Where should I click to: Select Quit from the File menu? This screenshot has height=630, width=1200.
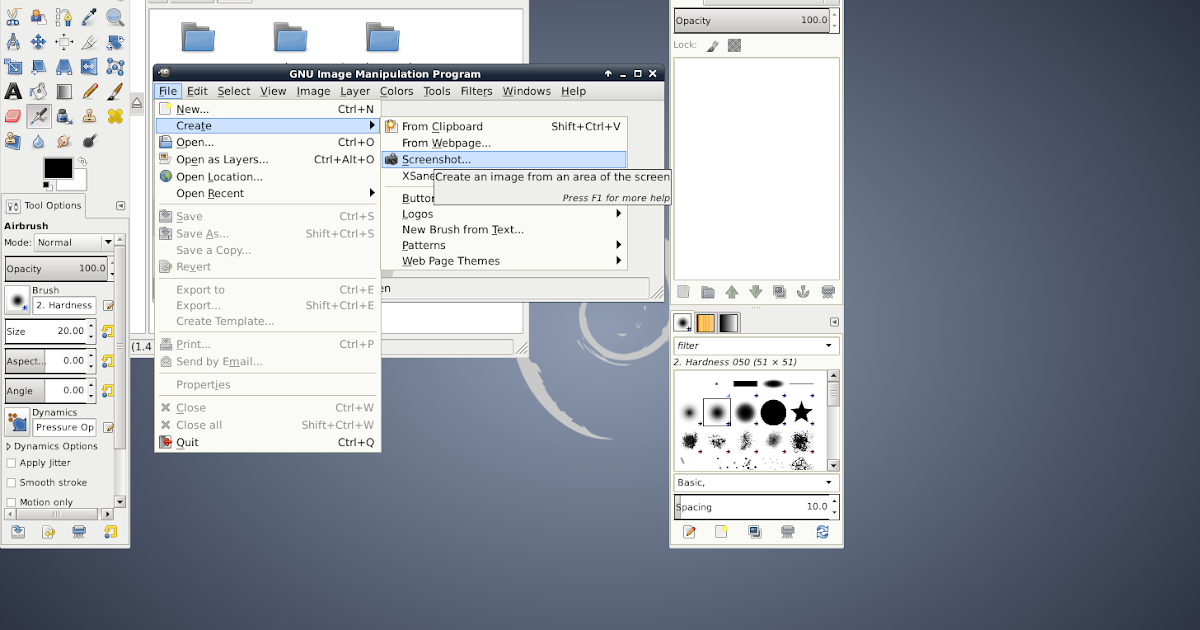pyautogui.click(x=267, y=442)
